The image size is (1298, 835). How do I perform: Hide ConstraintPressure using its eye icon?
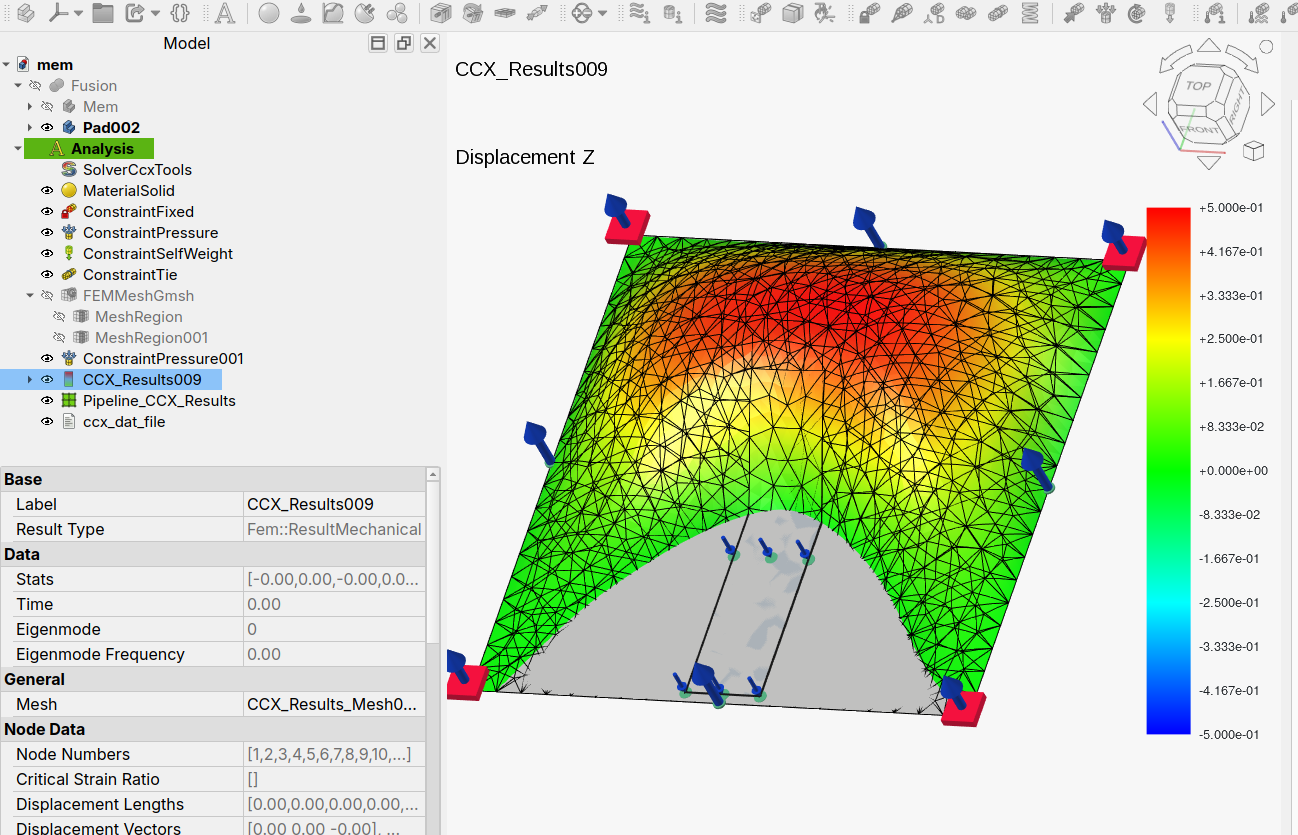[47, 233]
